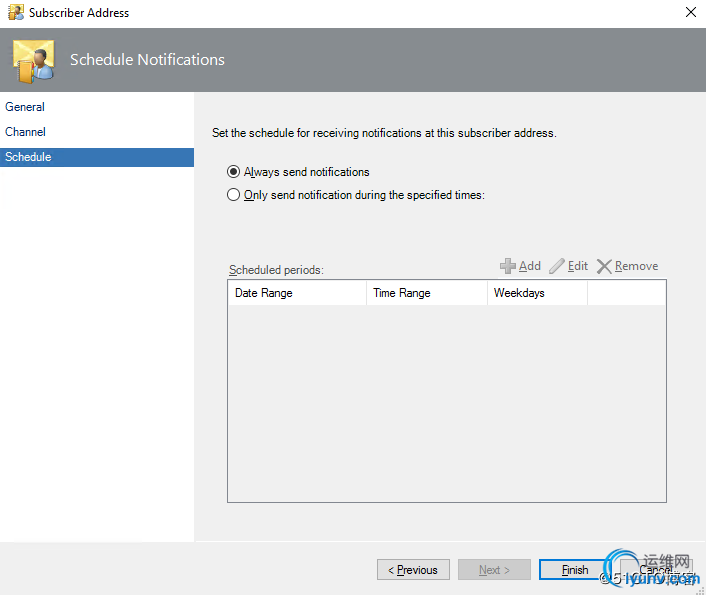This screenshot has width=706, height=595.
Task: Click the schedule instruction text
Action: [384, 133]
